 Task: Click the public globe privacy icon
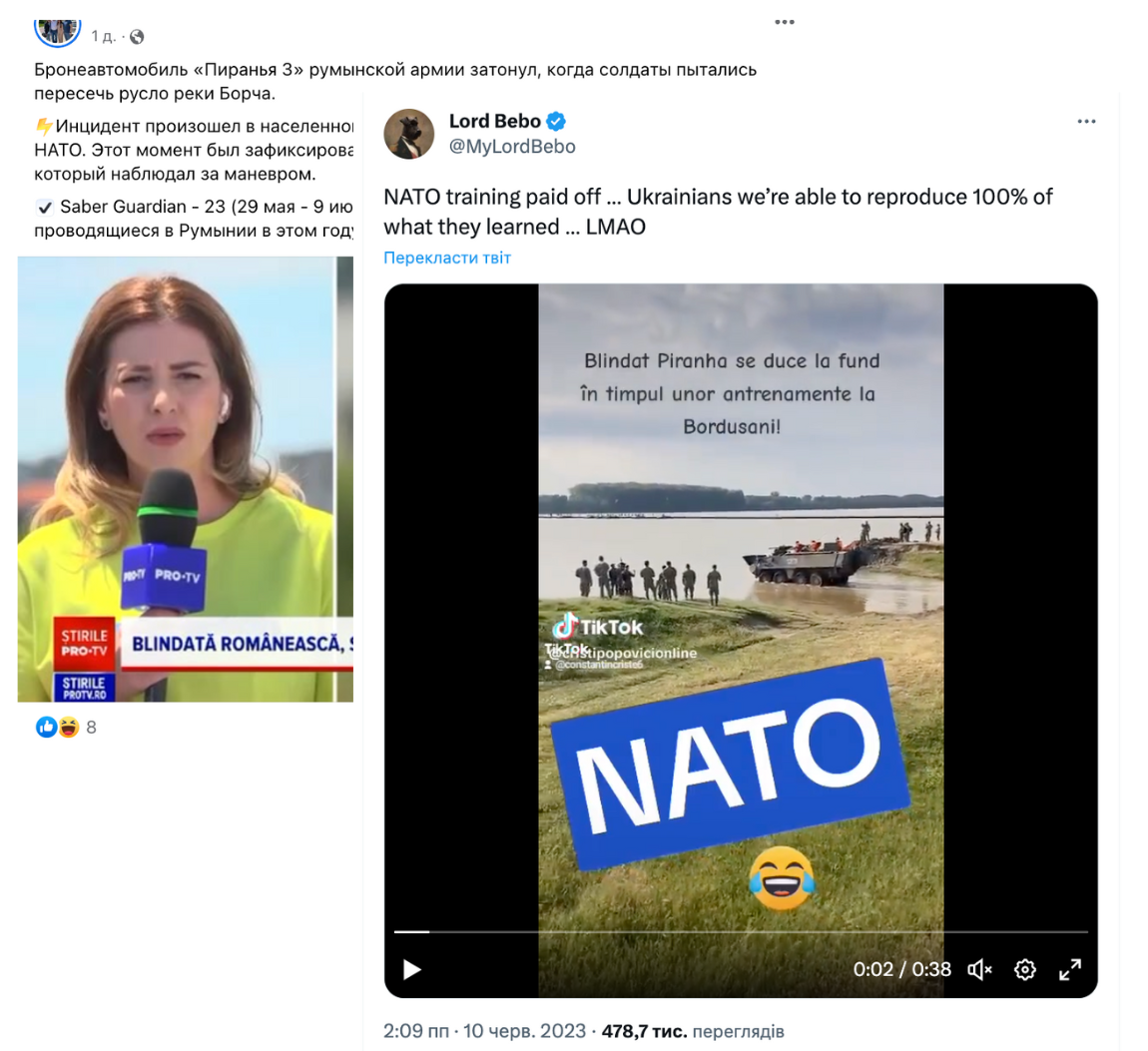click(137, 37)
